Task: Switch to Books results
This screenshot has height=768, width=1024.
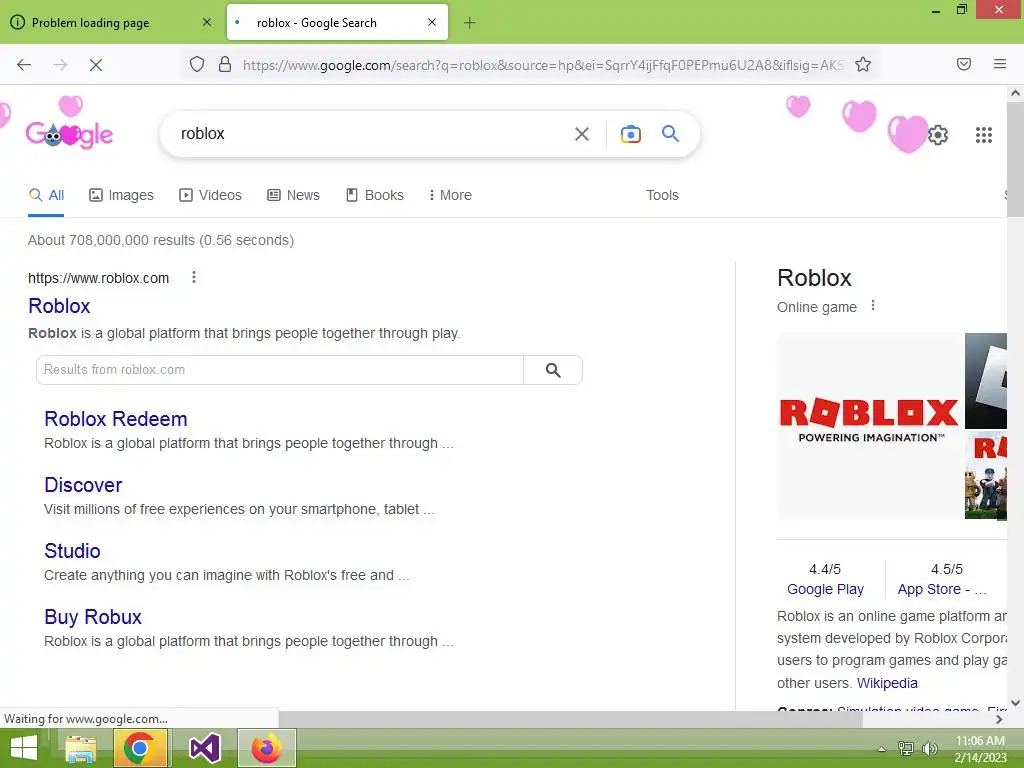Action: point(375,195)
